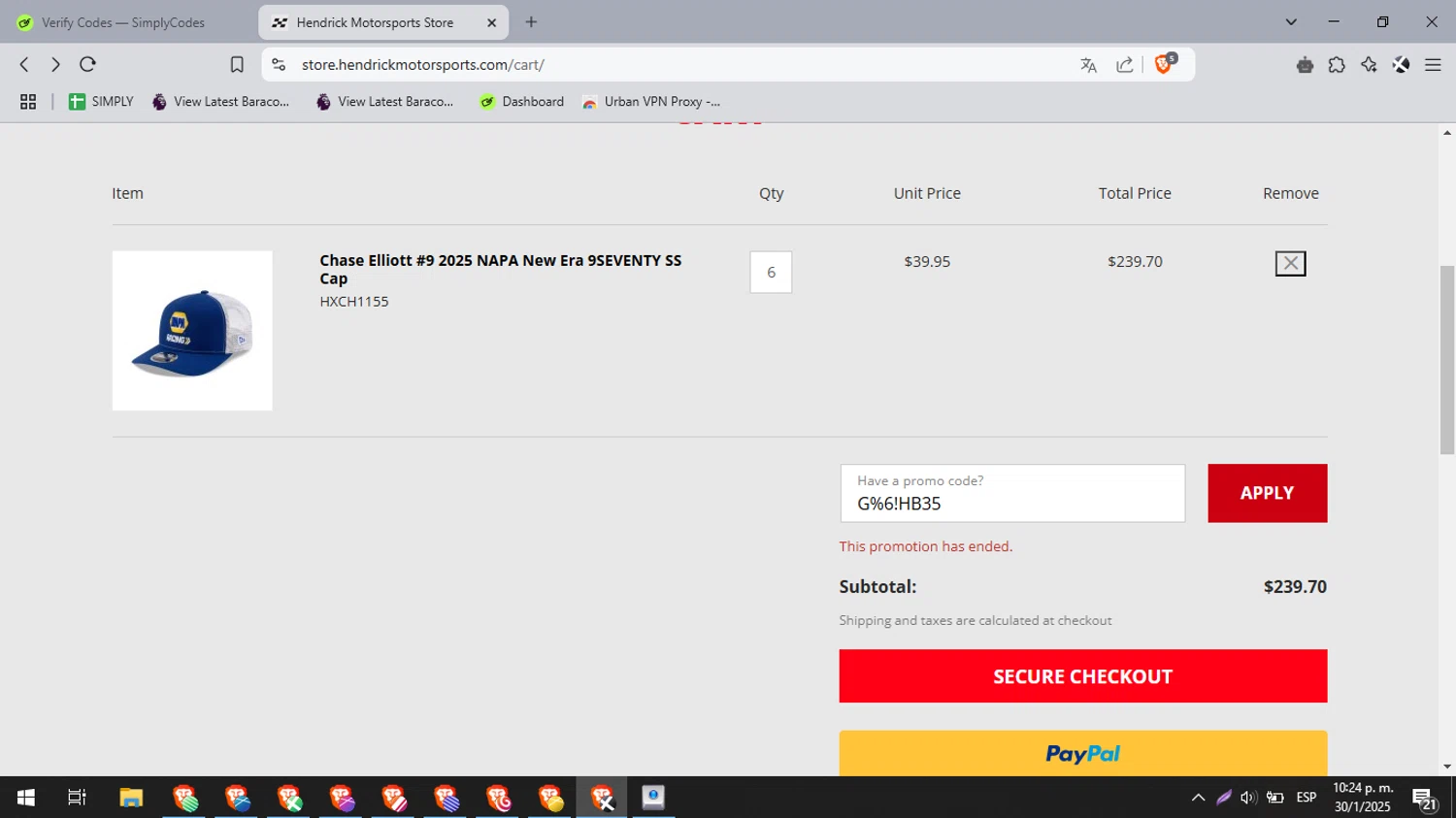Click the Item column header
This screenshot has height=818, width=1456.
[127, 193]
